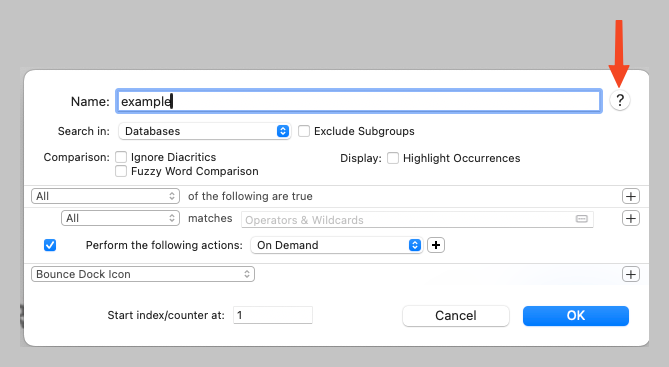This screenshot has width=669, height=367.
Task: Add another action via plus beside Bounce Dock Icon
Action: tap(631, 274)
